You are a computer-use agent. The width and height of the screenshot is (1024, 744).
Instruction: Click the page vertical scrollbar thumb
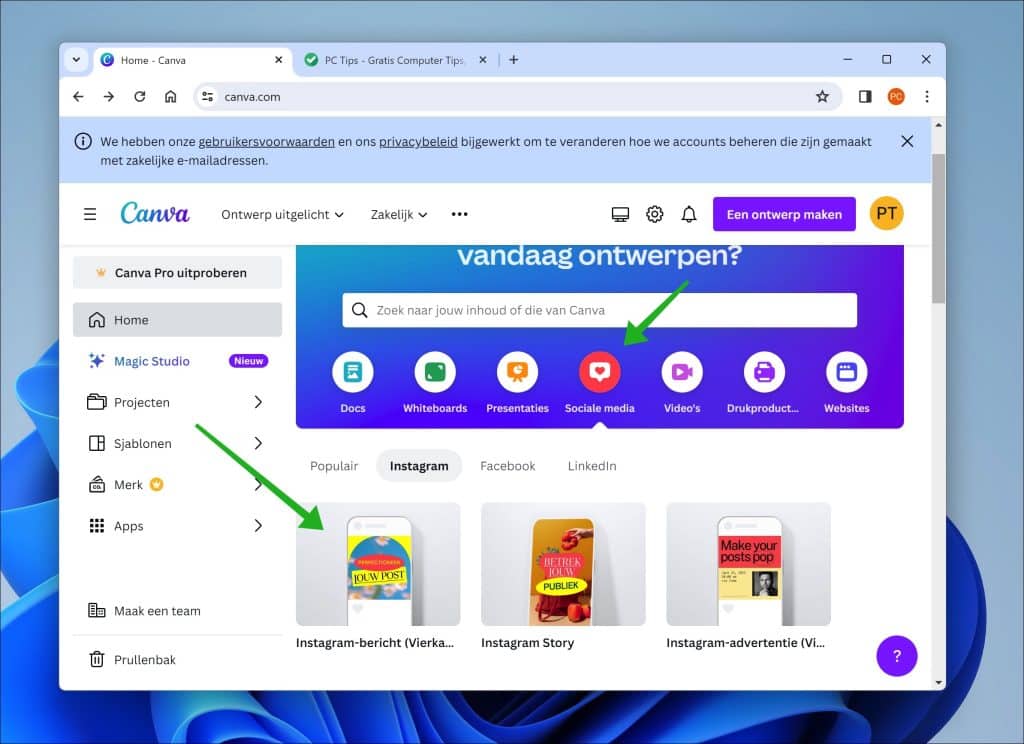tap(938, 229)
